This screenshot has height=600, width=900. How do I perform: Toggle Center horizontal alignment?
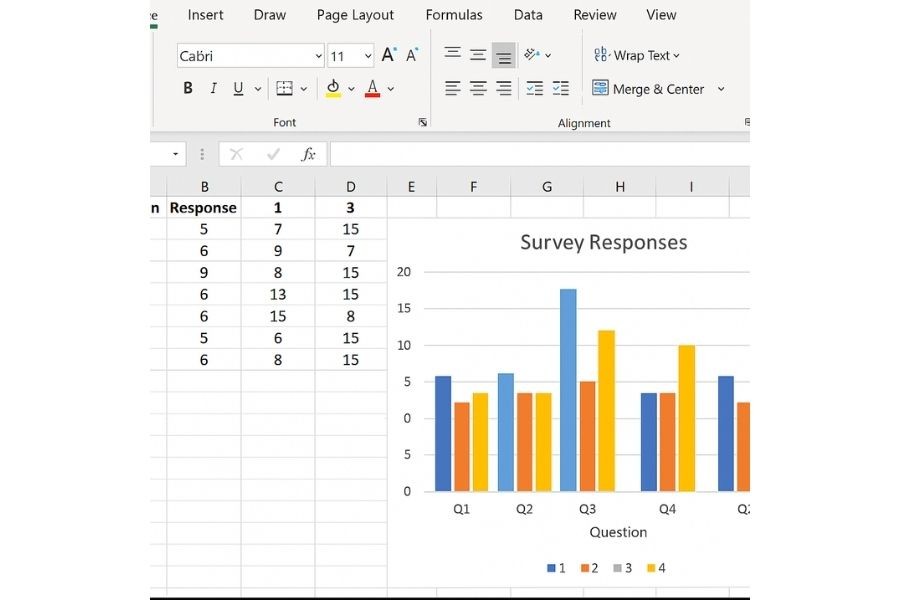tap(478, 88)
